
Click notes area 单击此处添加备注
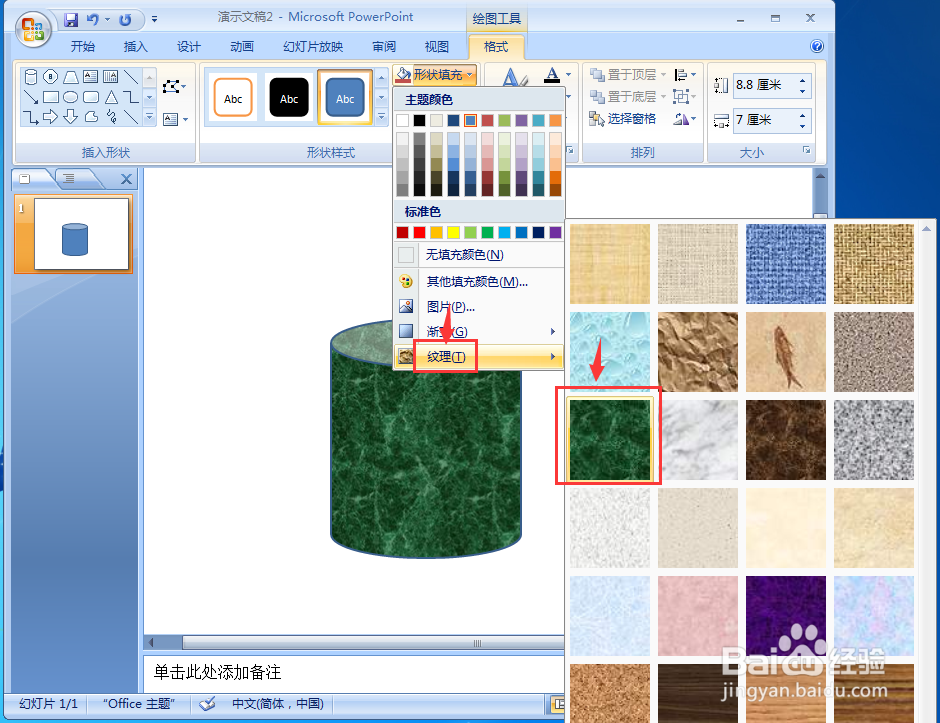point(217,672)
